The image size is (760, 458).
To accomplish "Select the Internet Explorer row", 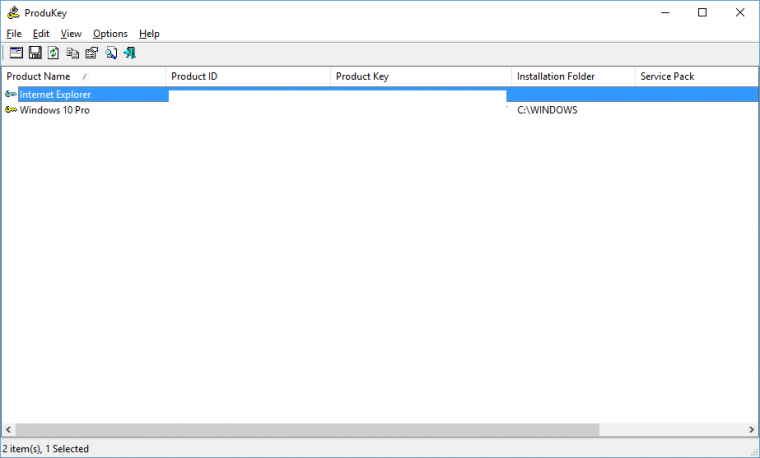I will coord(380,95).
